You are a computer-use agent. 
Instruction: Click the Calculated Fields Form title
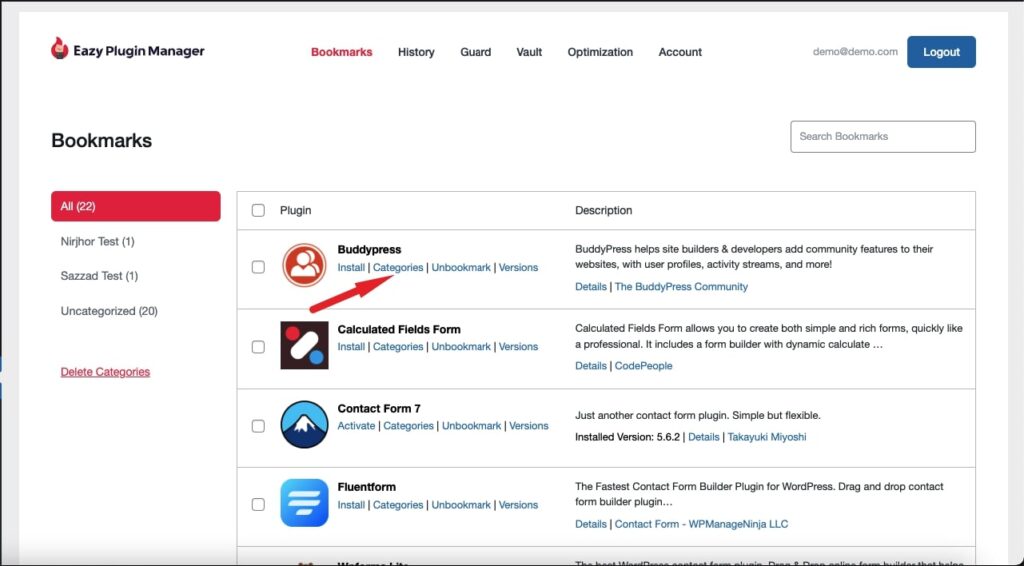pos(399,329)
